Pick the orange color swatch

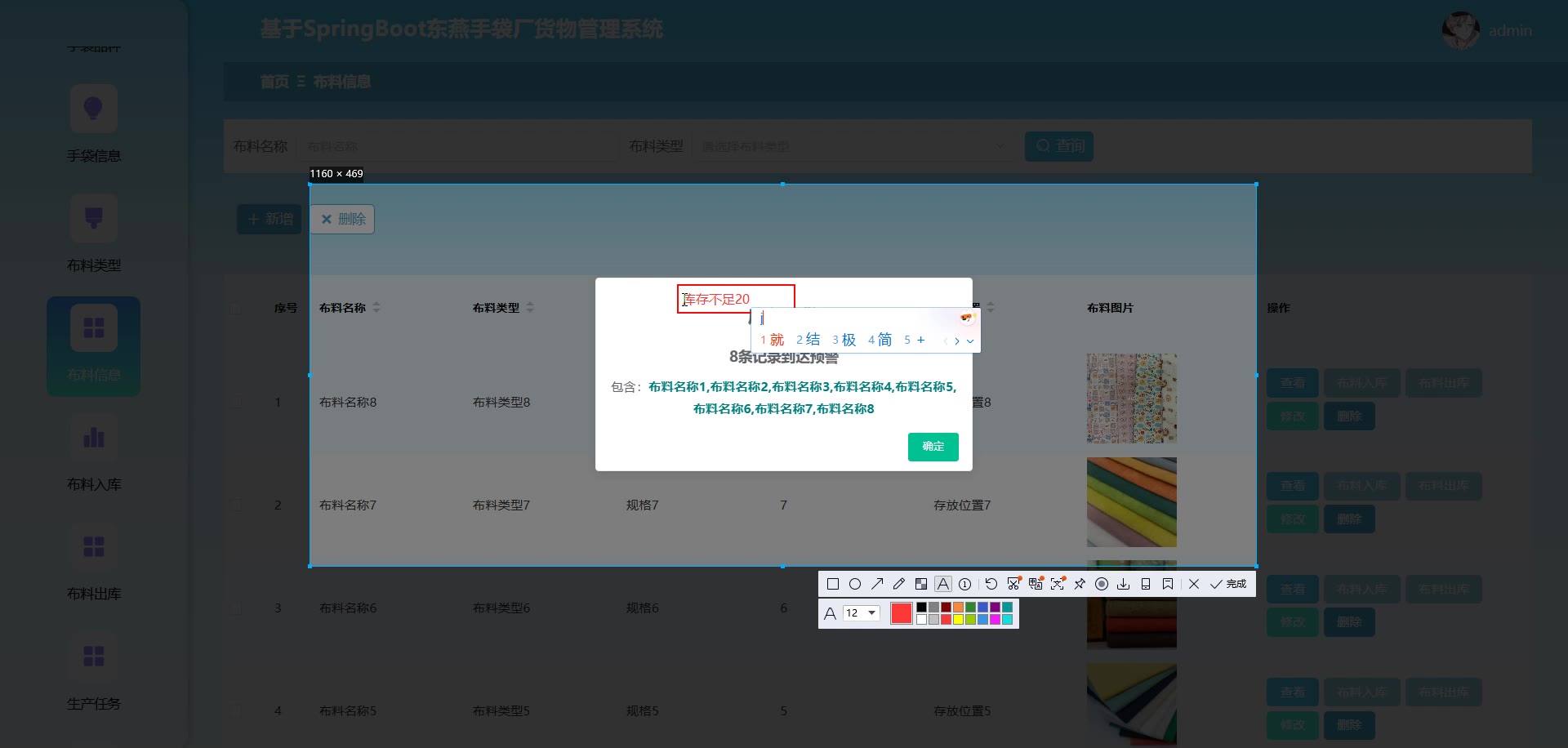pos(958,608)
